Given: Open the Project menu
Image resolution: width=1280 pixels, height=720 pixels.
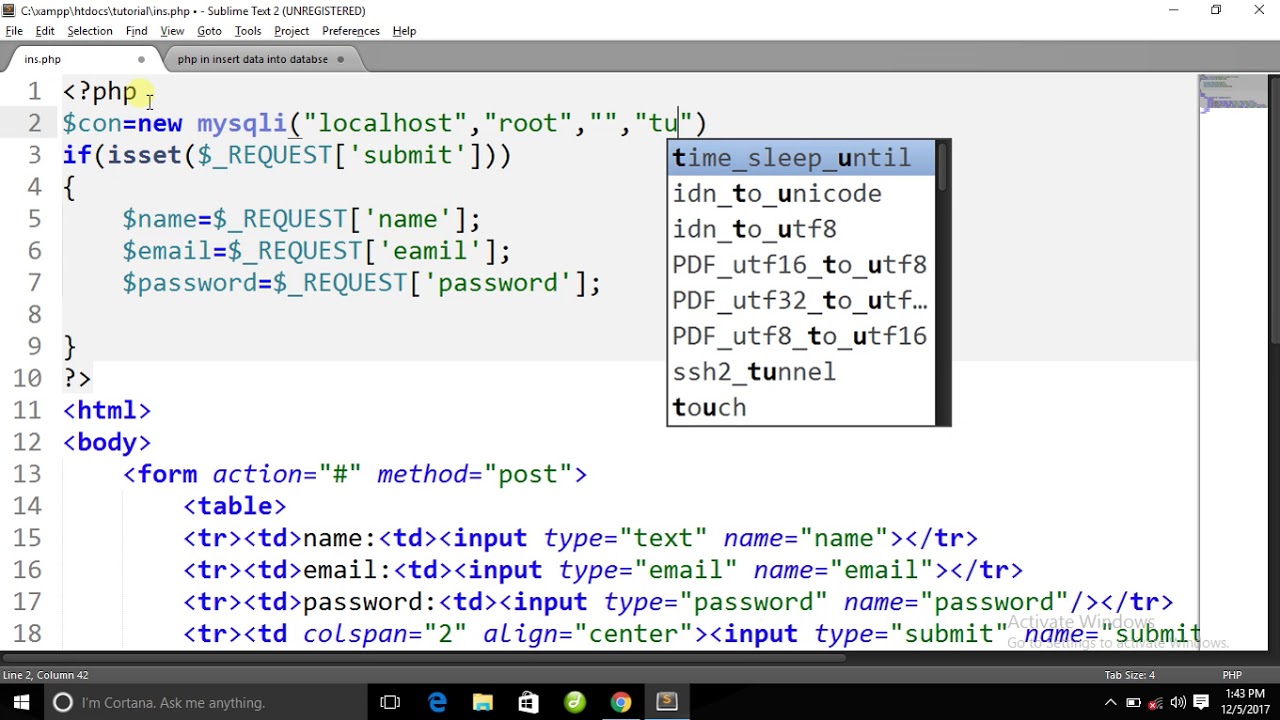Looking at the screenshot, I should [x=291, y=31].
